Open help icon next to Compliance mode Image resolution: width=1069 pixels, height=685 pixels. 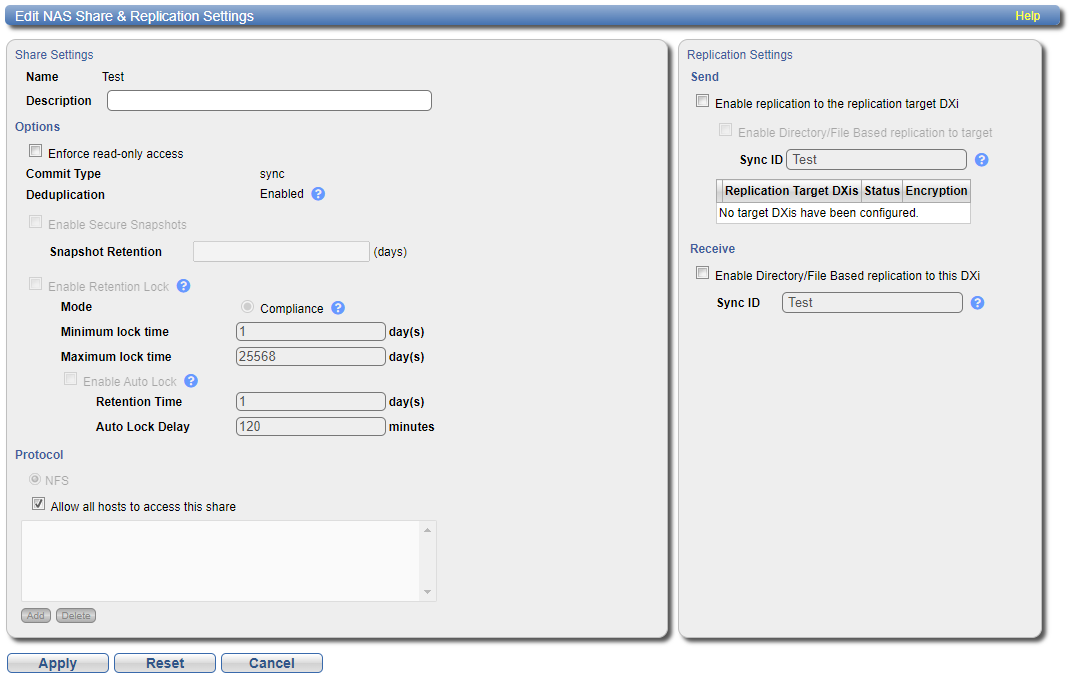338,308
